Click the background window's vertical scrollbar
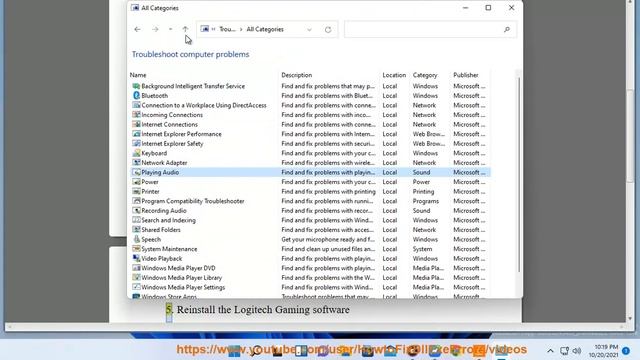Viewport: 640px width, 360px height. point(631,135)
